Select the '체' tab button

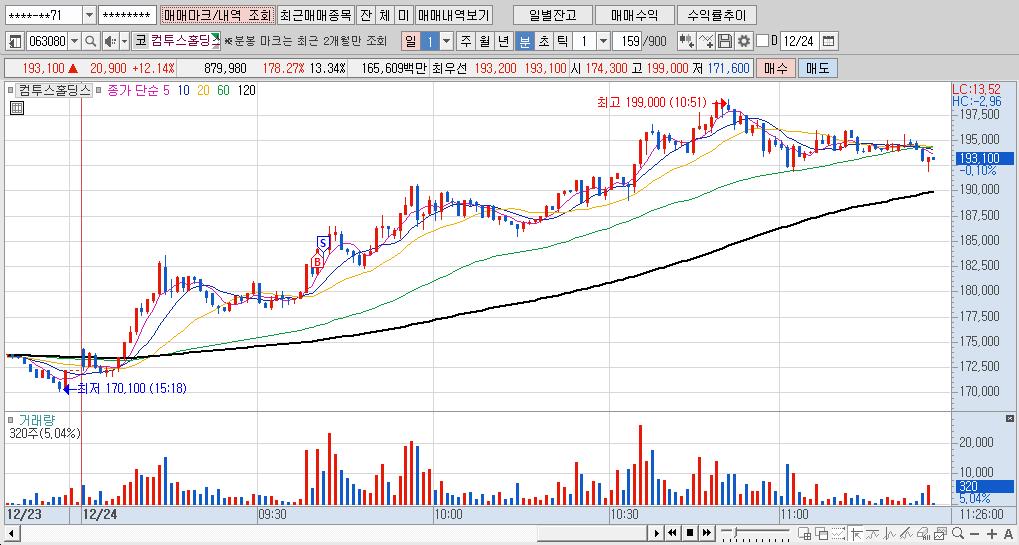[x=385, y=15]
